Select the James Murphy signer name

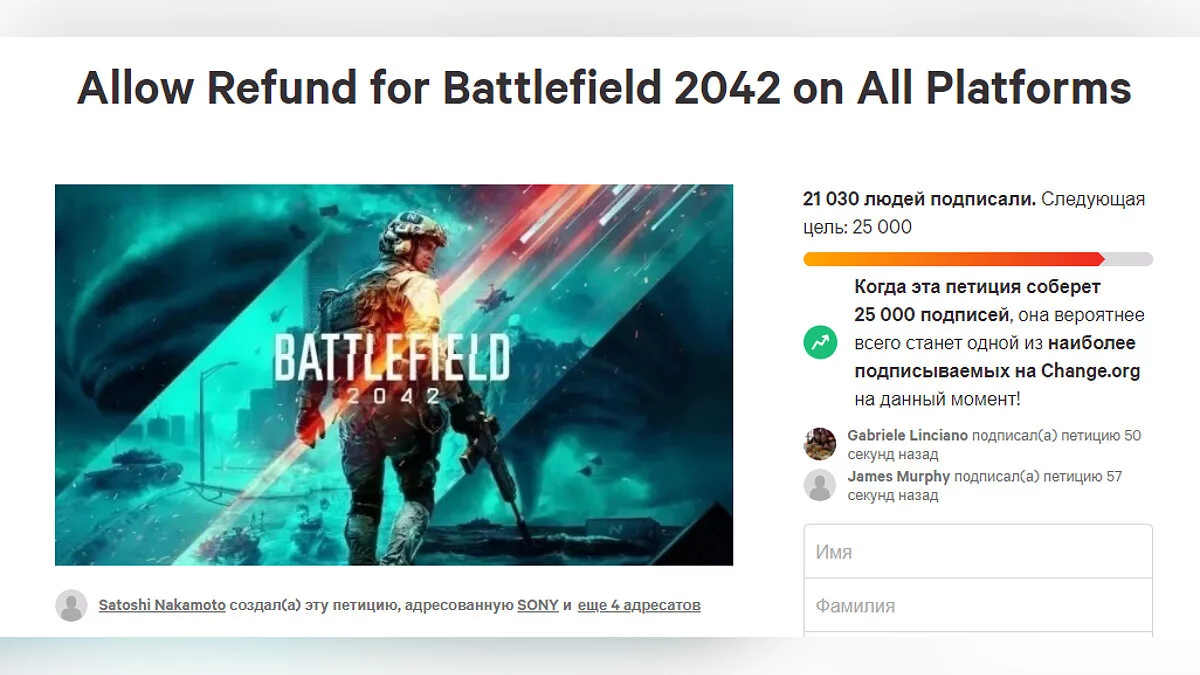pos(898,477)
